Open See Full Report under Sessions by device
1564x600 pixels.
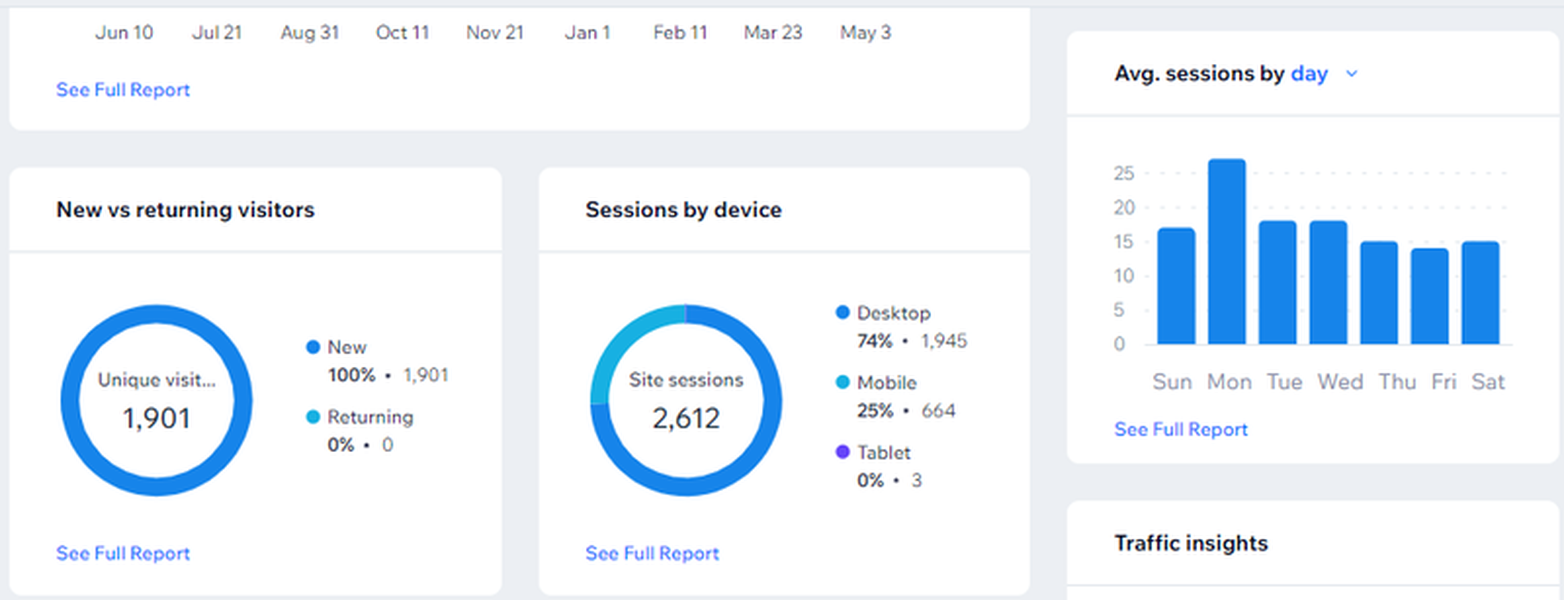click(652, 553)
